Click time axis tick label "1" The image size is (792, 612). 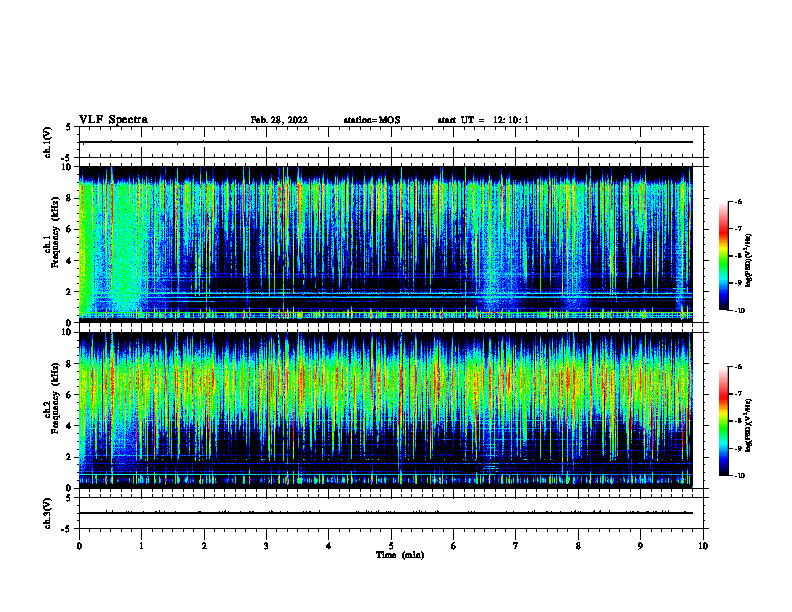click(141, 546)
